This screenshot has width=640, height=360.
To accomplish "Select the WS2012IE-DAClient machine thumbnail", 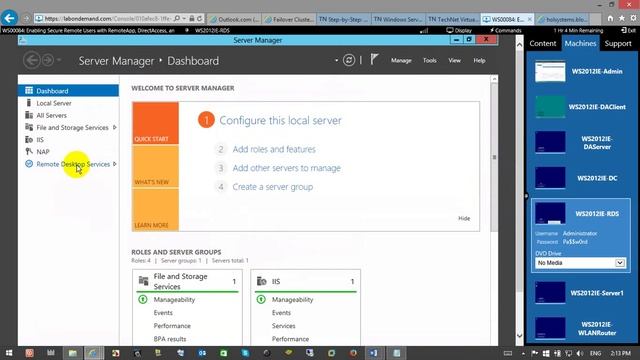I will [x=550, y=107].
